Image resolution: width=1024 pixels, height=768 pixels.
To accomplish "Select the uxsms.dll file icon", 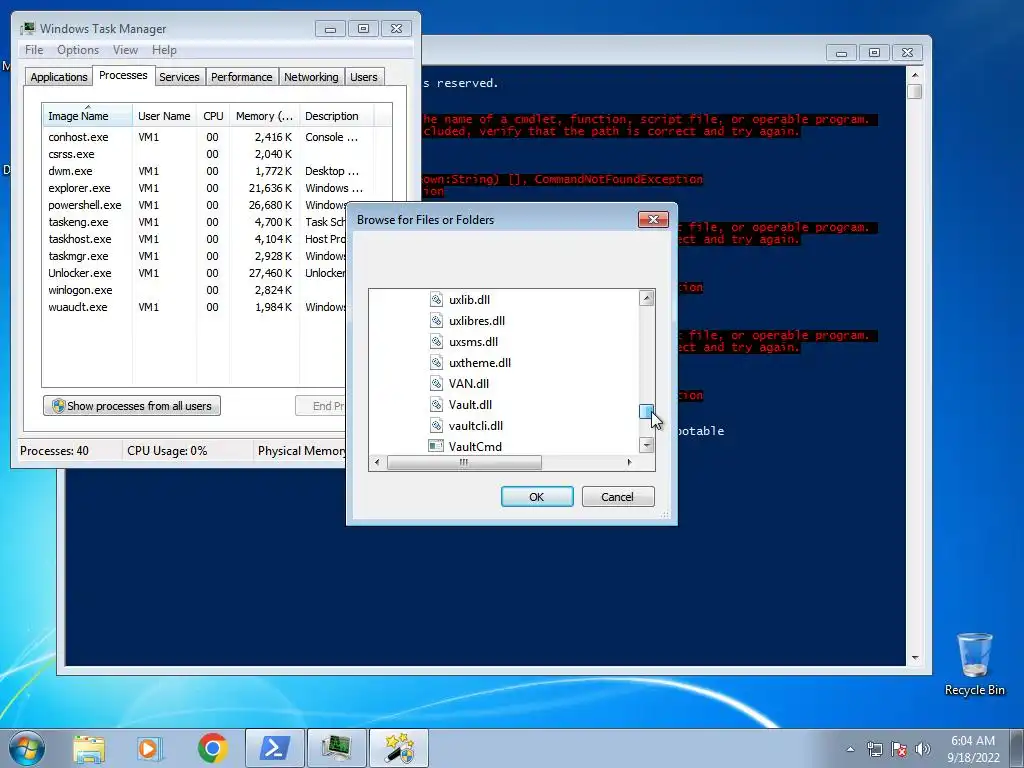I will click(x=436, y=342).
